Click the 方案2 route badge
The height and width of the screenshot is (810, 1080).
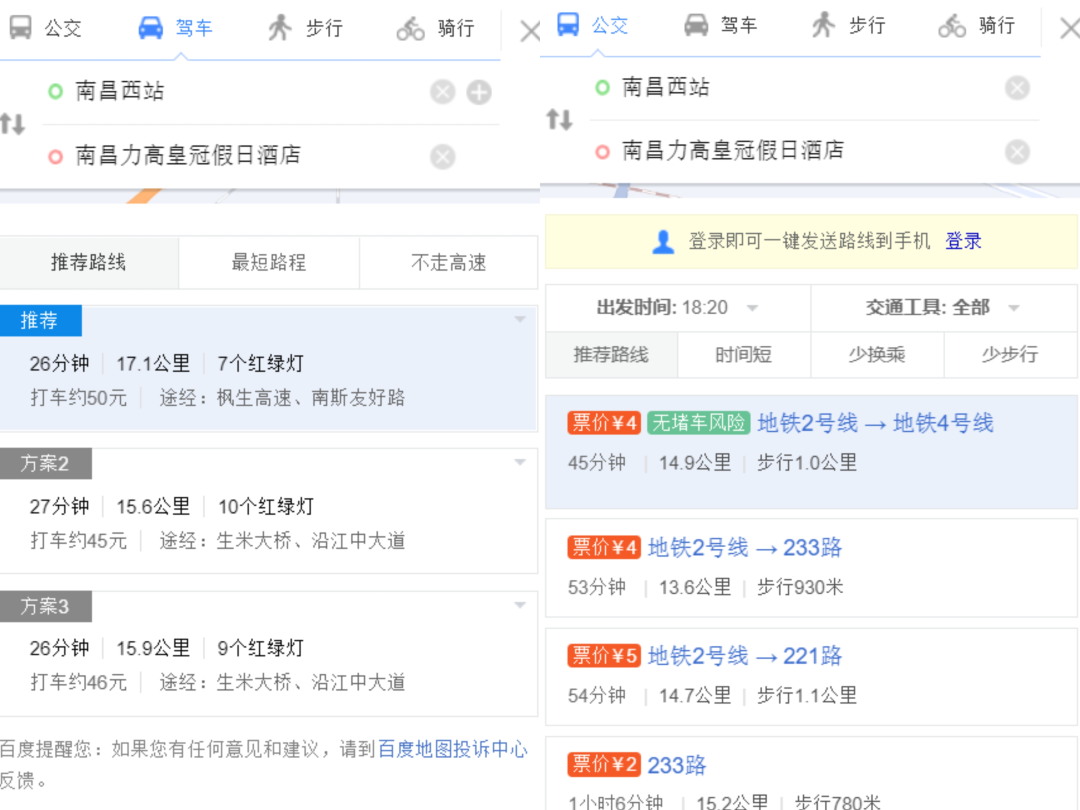click(45, 464)
